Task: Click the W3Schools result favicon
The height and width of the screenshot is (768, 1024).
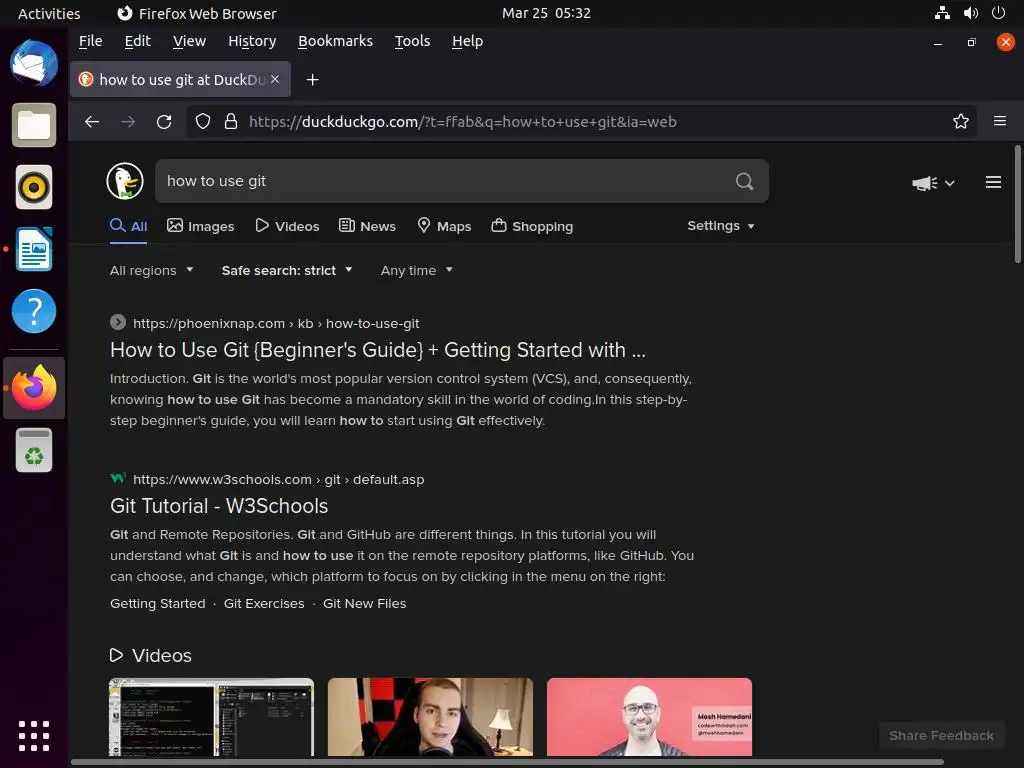Action: pyautogui.click(x=118, y=479)
